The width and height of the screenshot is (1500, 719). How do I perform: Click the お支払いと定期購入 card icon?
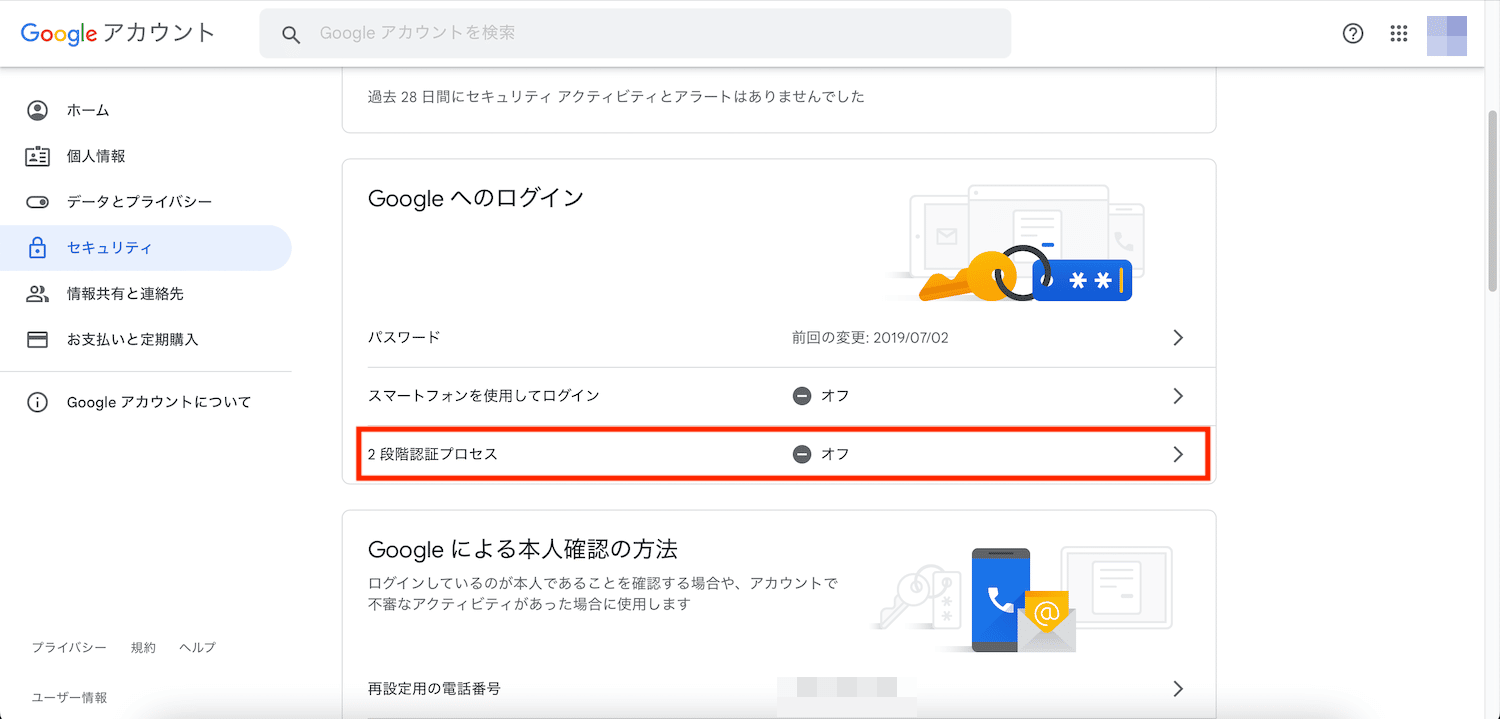tap(37, 340)
